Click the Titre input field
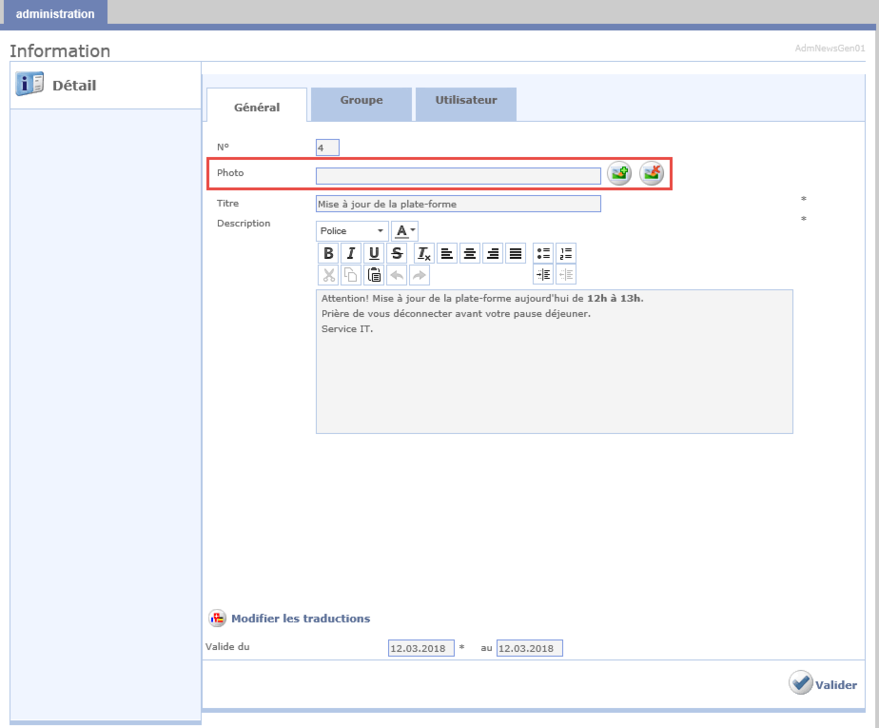The image size is (879, 728). 458,204
